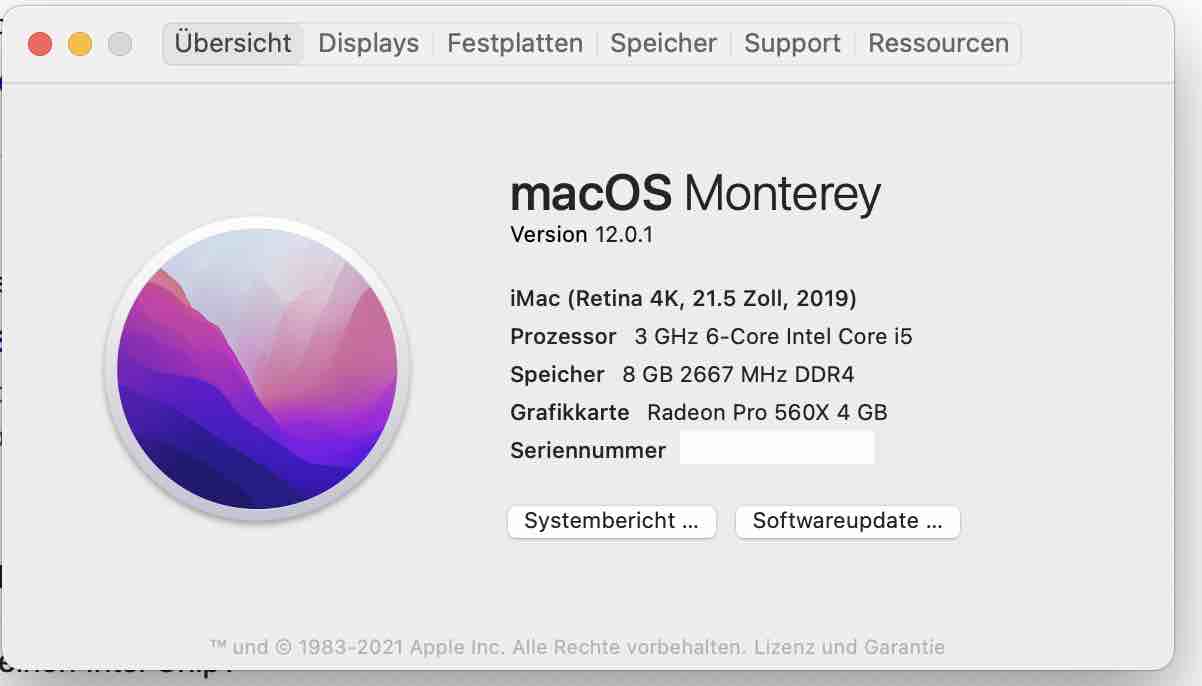Viewport: 1202px width, 686px height.
Task: Minimize the window with the yellow button
Action: [x=80, y=44]
